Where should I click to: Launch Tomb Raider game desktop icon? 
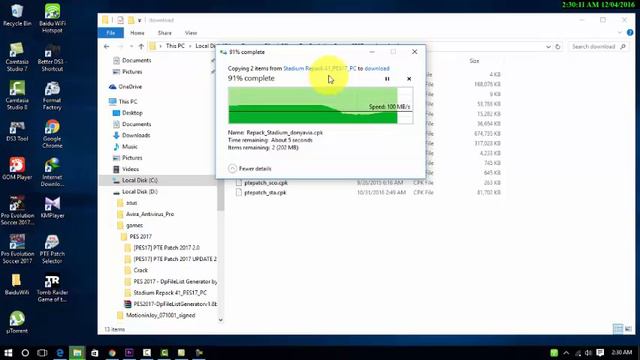coord(52,288)
